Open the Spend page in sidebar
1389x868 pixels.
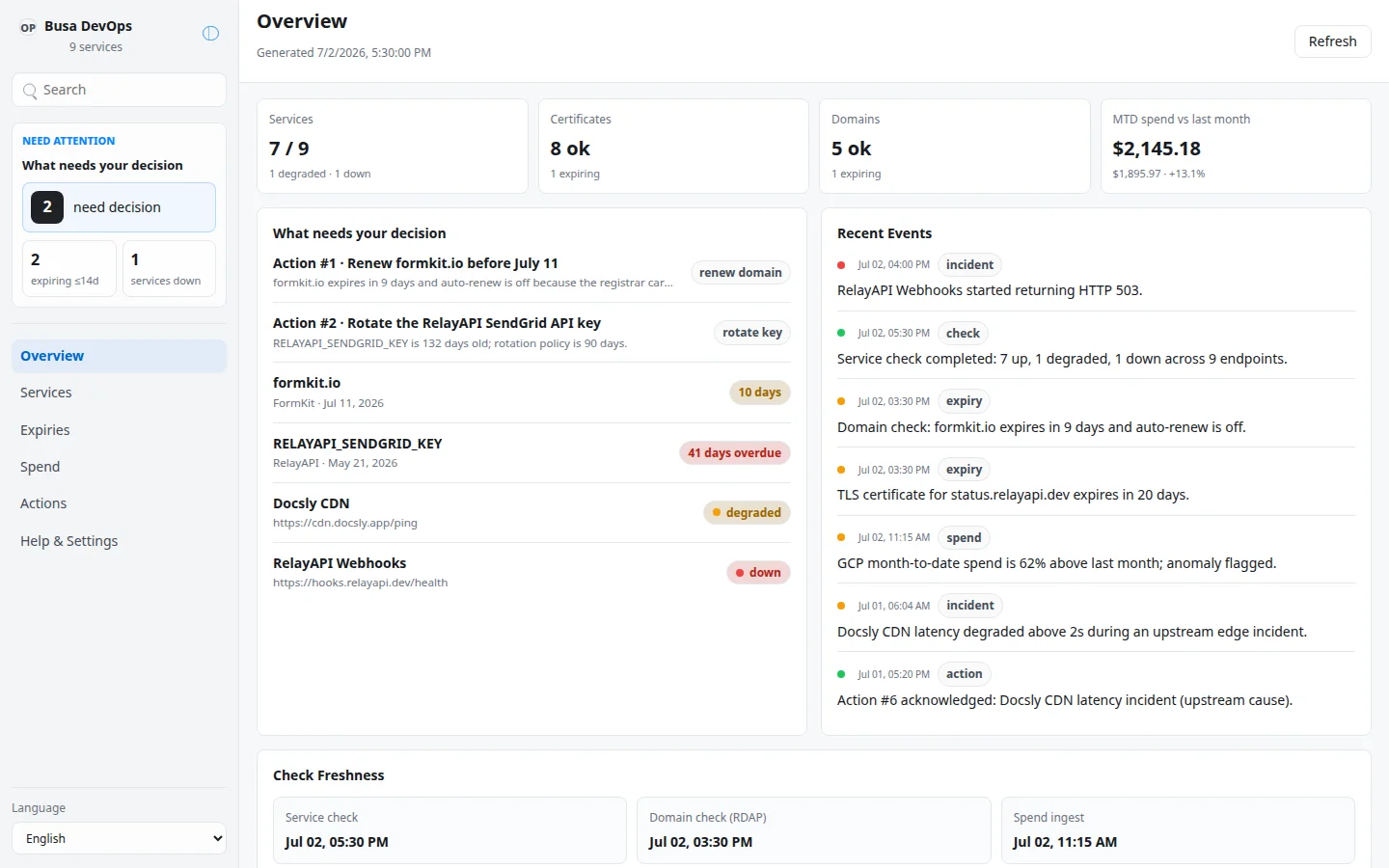pos(120,467)
